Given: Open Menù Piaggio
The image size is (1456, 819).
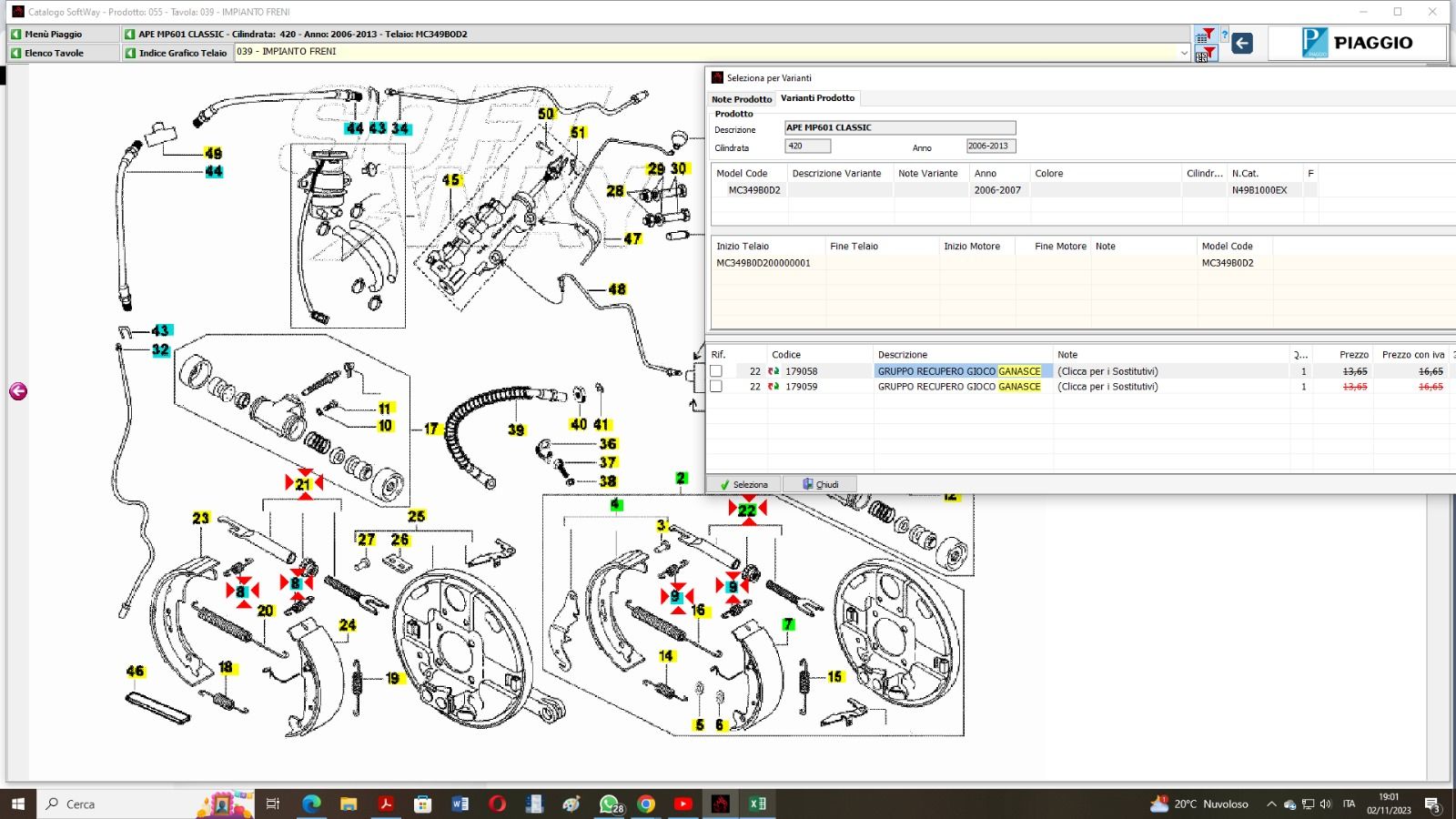Looking at the screenshot, I should tap(63, 35).
